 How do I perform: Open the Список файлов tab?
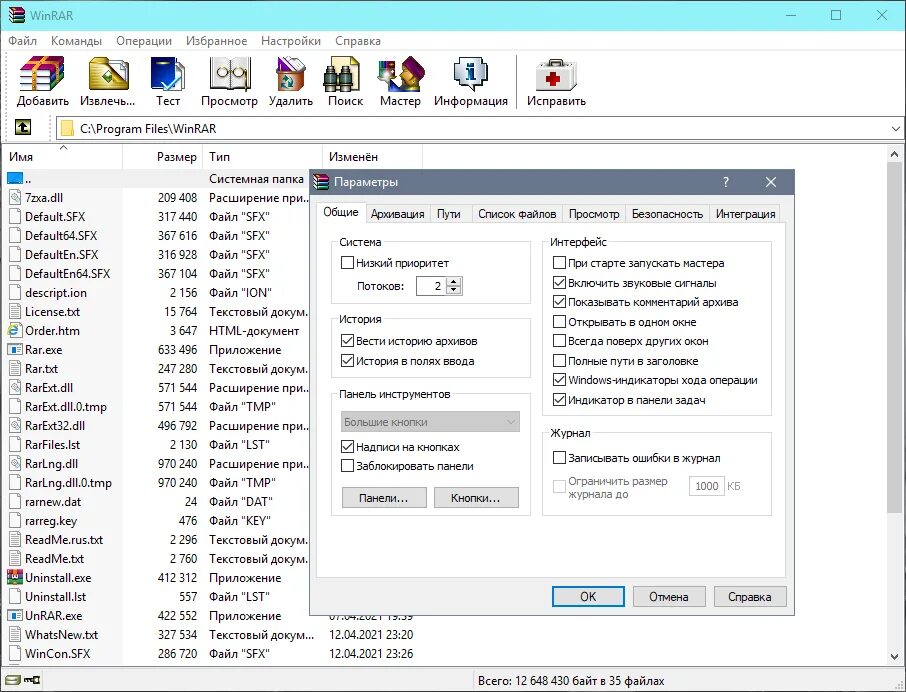517,214
